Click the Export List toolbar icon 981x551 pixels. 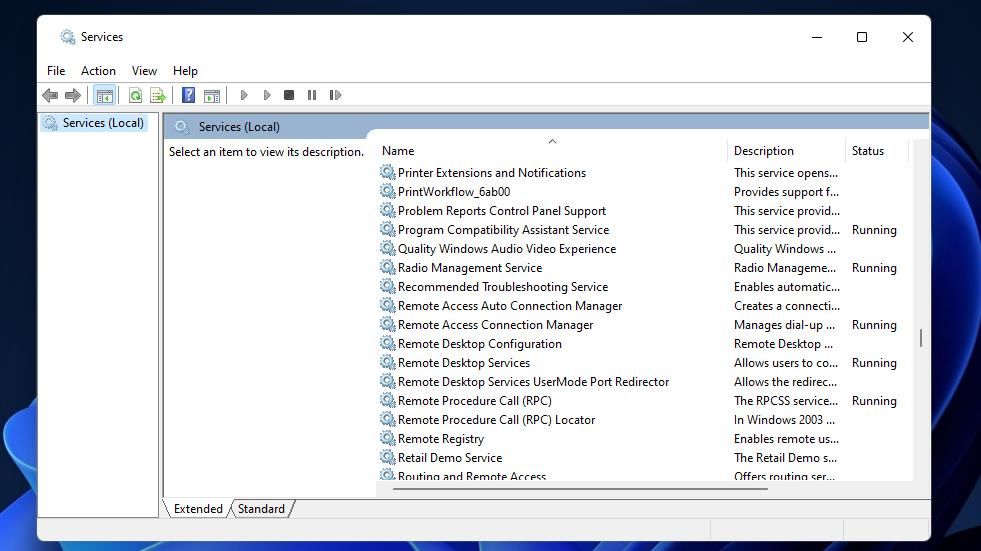click(158, 95)
